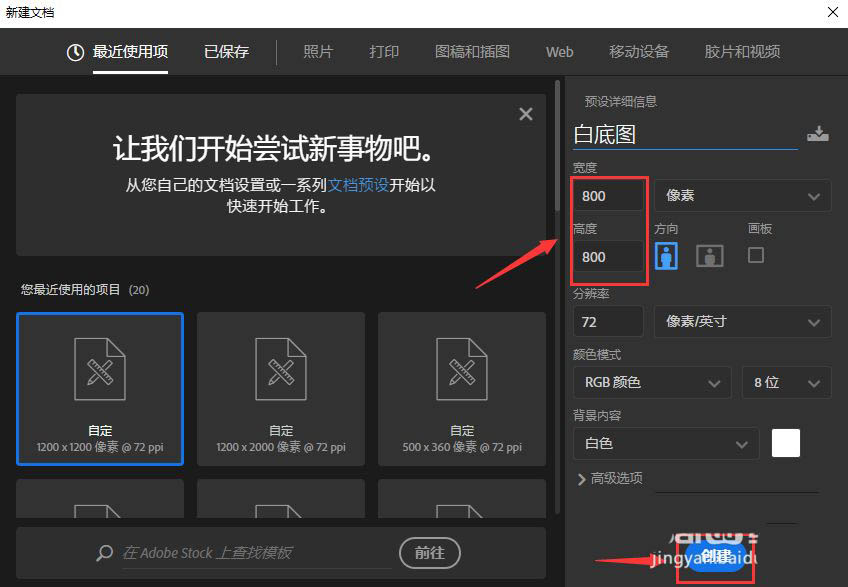Select landscape orientation icon
The image size is (848, 587).
[x=710, y=255]
